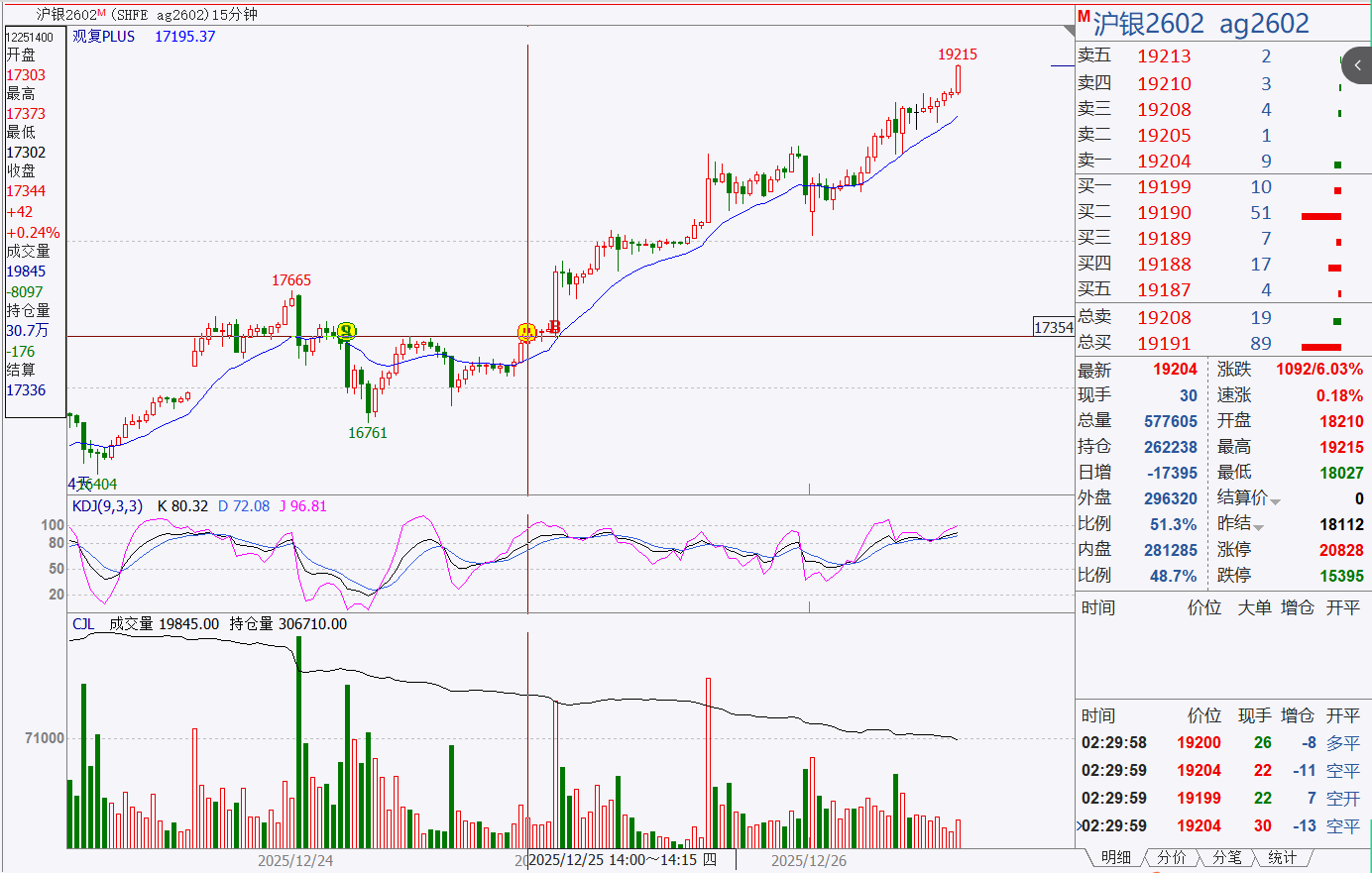Open the 分笔 tab
1372x873 pixels.
pyautogui.click(x=1226, y=857)
